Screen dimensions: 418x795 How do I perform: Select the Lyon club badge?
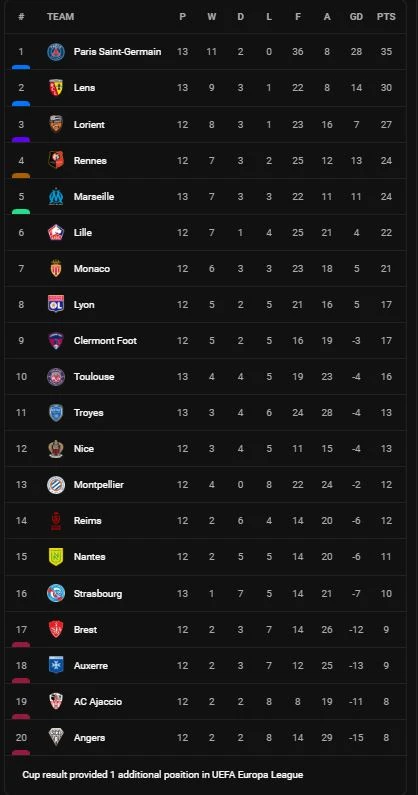[x=56, y=304]
